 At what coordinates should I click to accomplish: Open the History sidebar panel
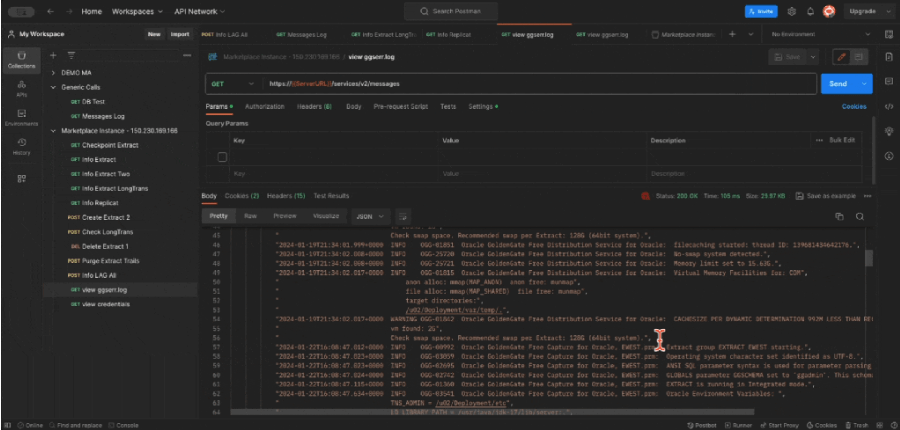21,147
